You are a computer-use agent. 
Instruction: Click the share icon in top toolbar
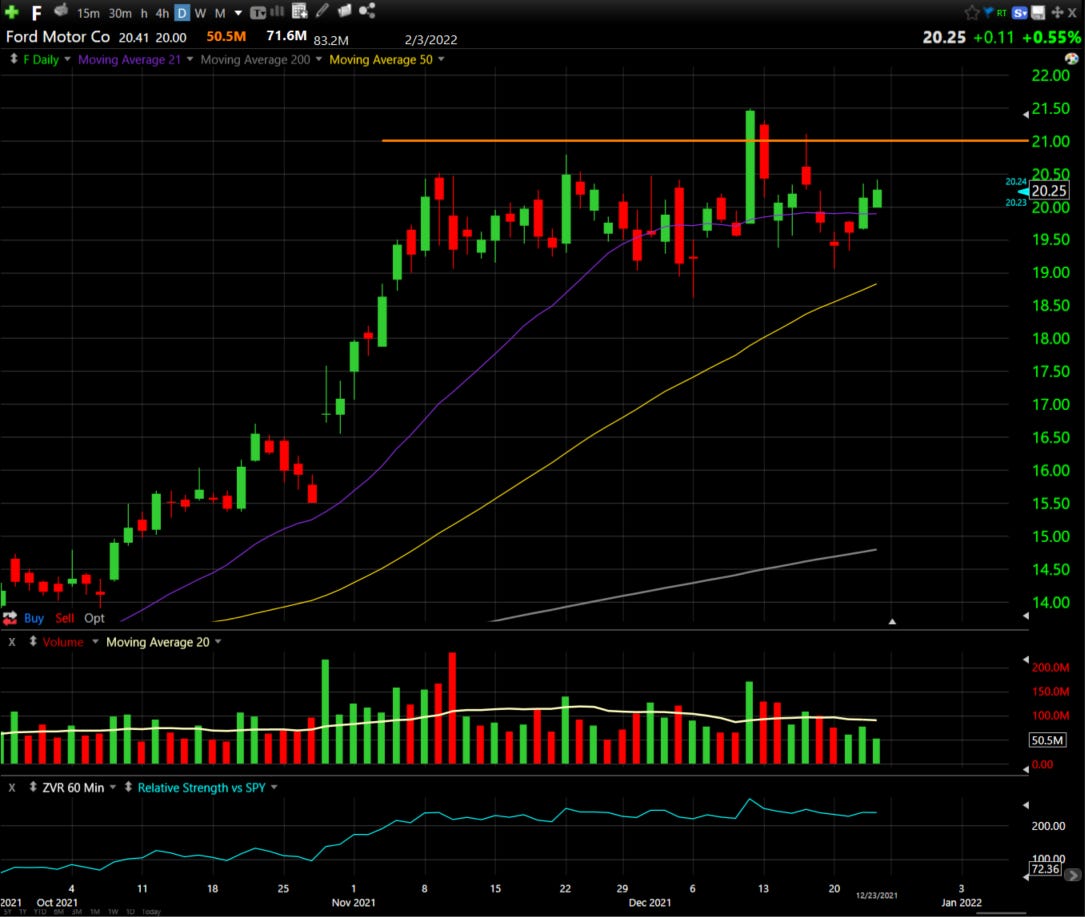(x=367, y=10)
